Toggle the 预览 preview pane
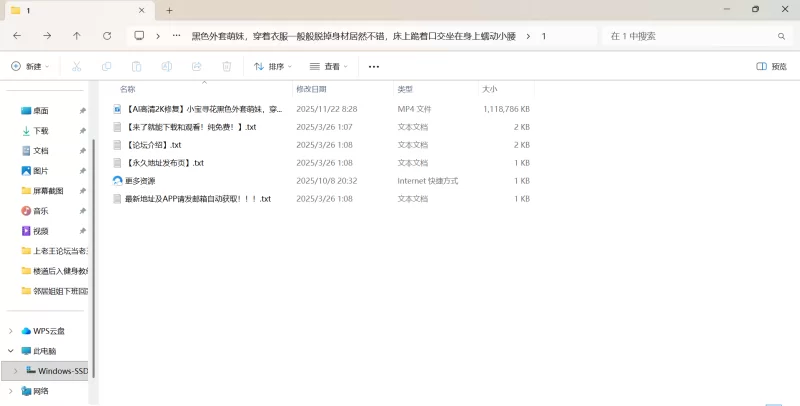Image resolution: width=800 pixels, height=406 pixels. click(771, 66)
